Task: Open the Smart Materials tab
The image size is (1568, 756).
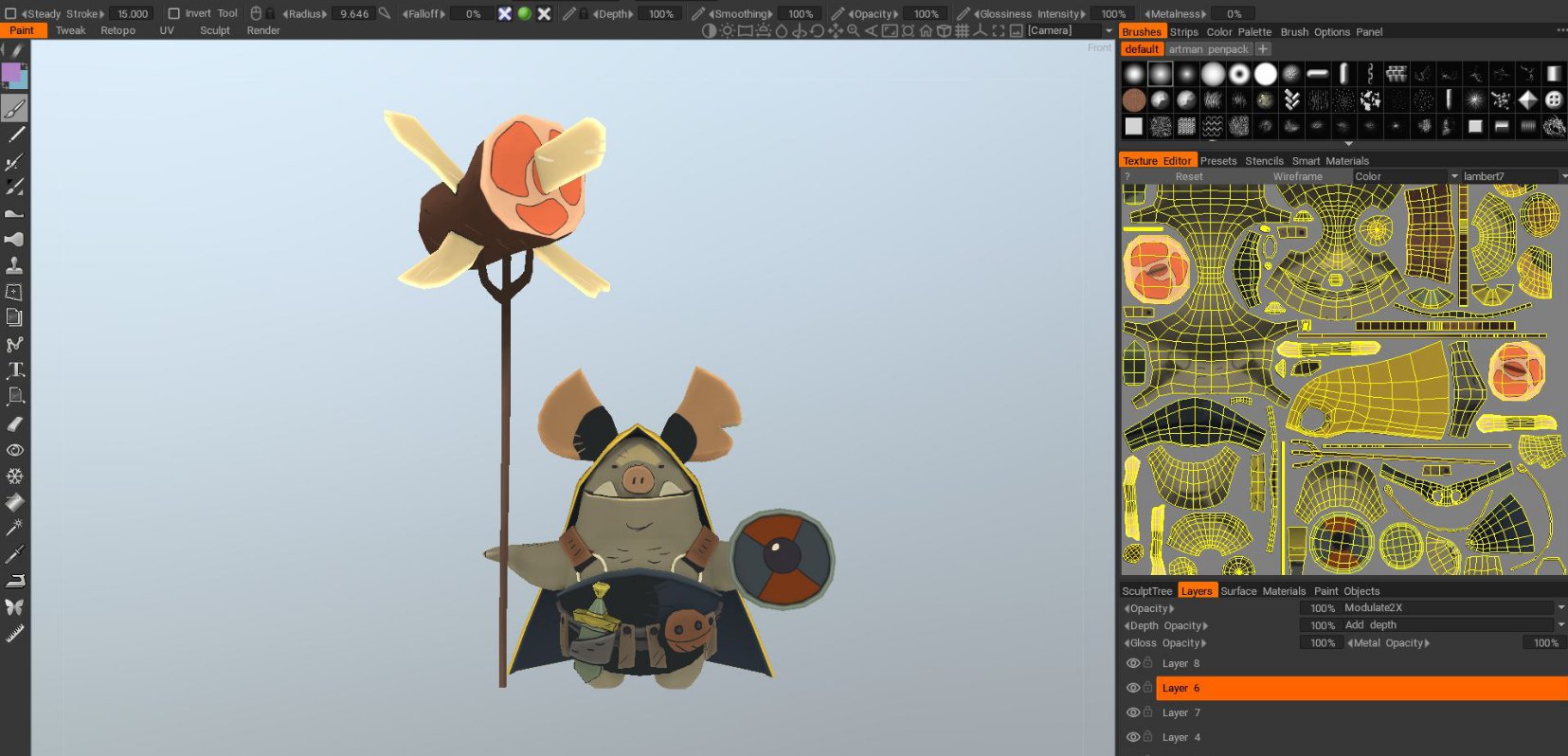Action: coord(1330,161)
